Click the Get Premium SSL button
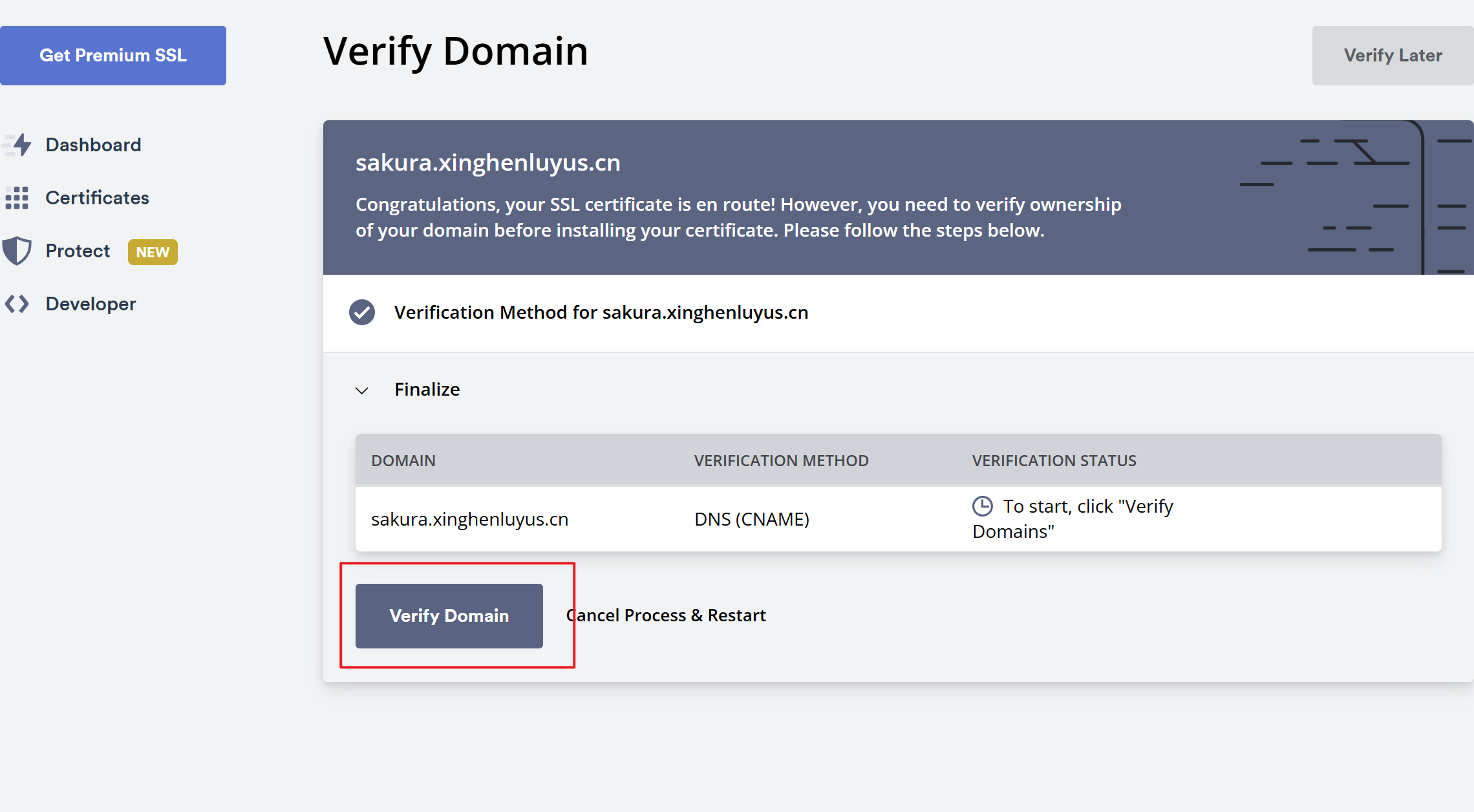 coord(113,56)
